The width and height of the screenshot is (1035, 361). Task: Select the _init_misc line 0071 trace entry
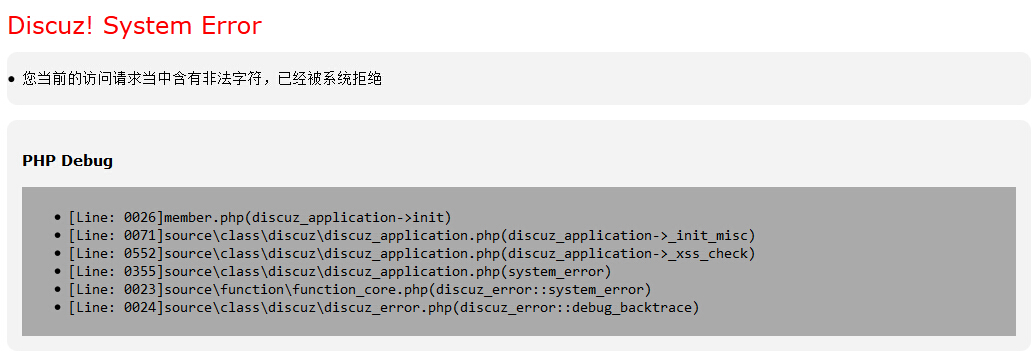(x=411, y=236)
